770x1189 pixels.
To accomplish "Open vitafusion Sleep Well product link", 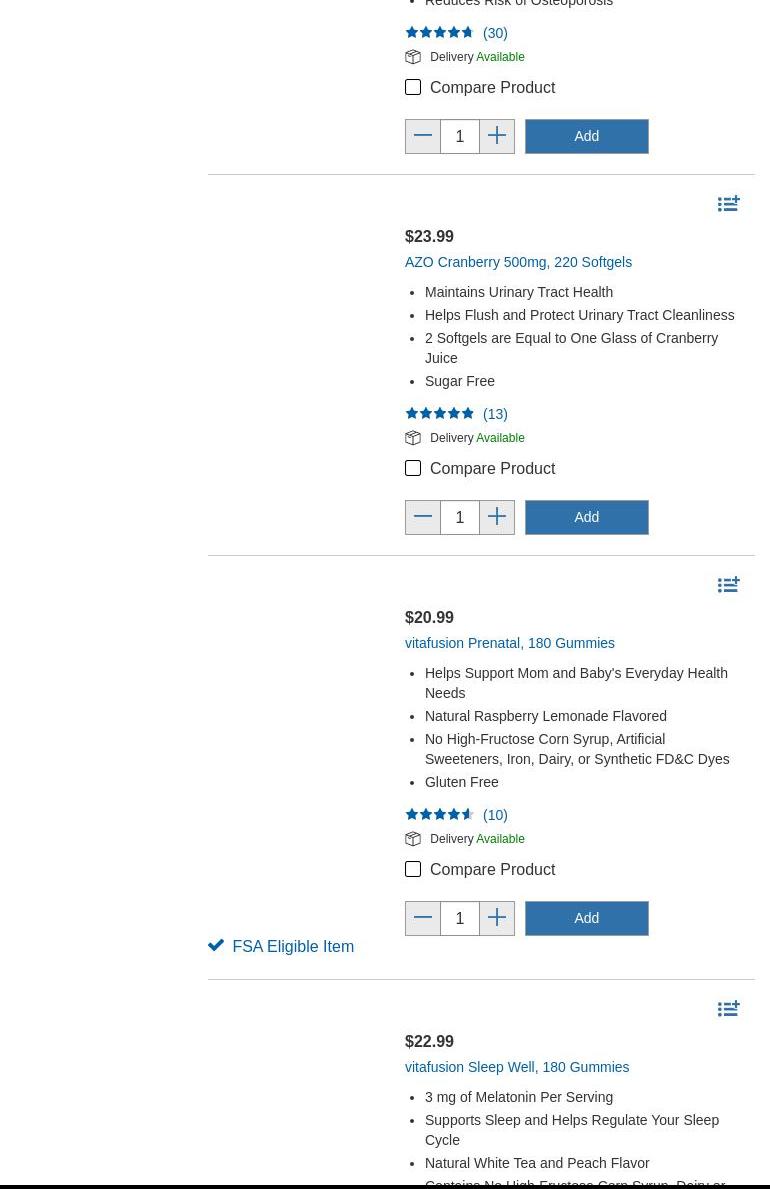I will coord(516,1067).
